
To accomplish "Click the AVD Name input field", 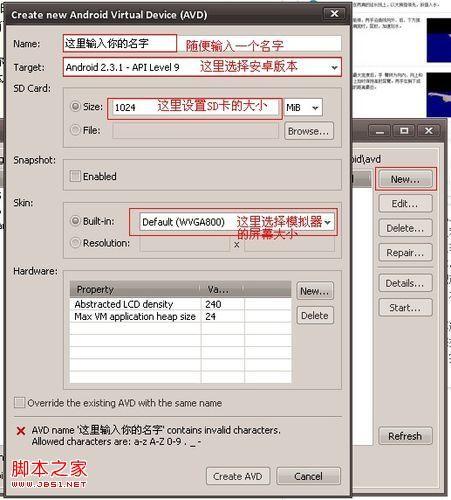I will (x=202, y=43).
